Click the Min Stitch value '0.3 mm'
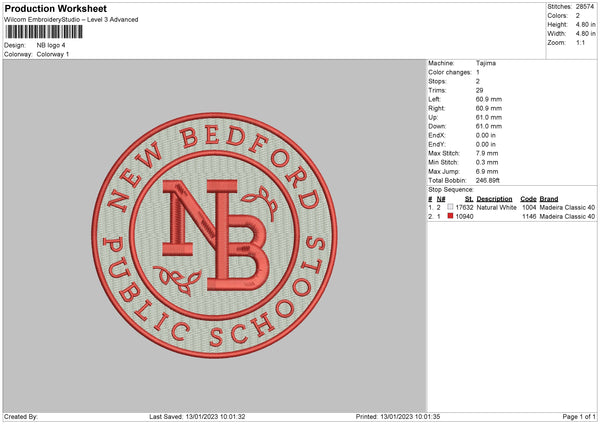The height and width of the screenshot is (424, 600). (487, 163)
